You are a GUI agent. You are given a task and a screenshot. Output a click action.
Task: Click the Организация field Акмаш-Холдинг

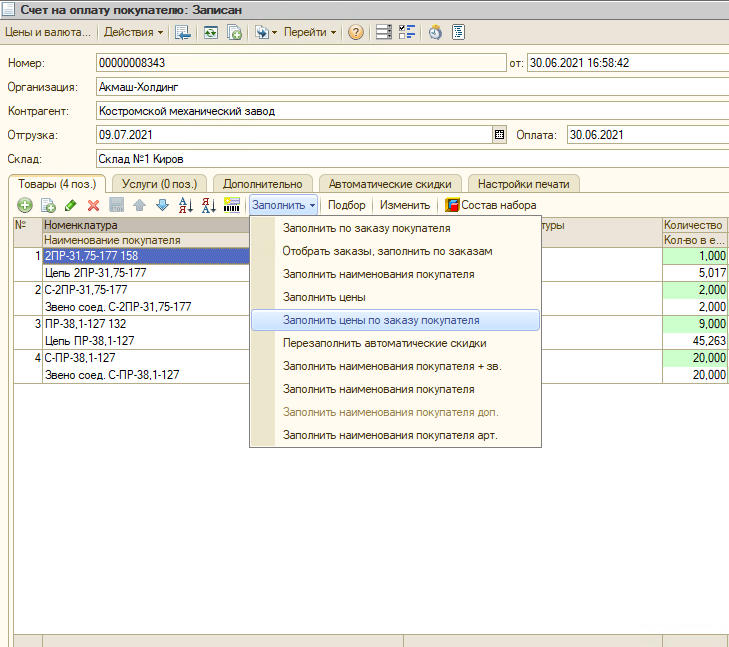tap(412, 87)
